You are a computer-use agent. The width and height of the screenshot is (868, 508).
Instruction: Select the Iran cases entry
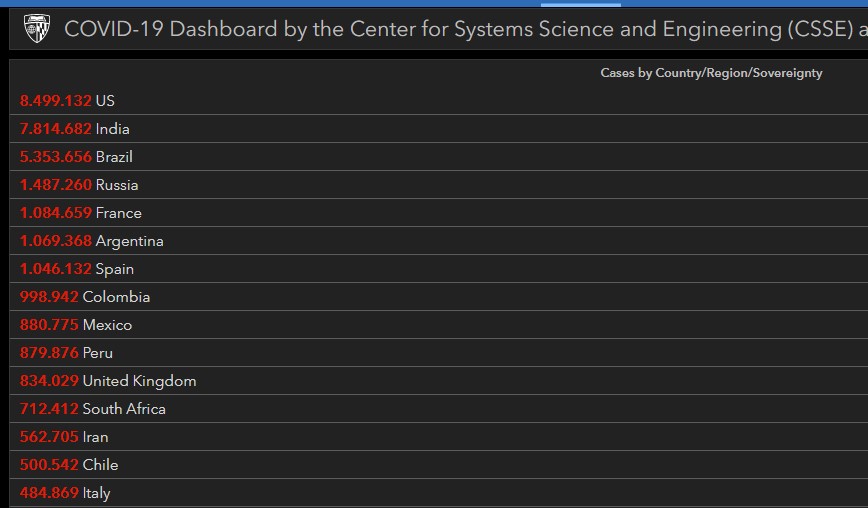[x=438, y=437]
